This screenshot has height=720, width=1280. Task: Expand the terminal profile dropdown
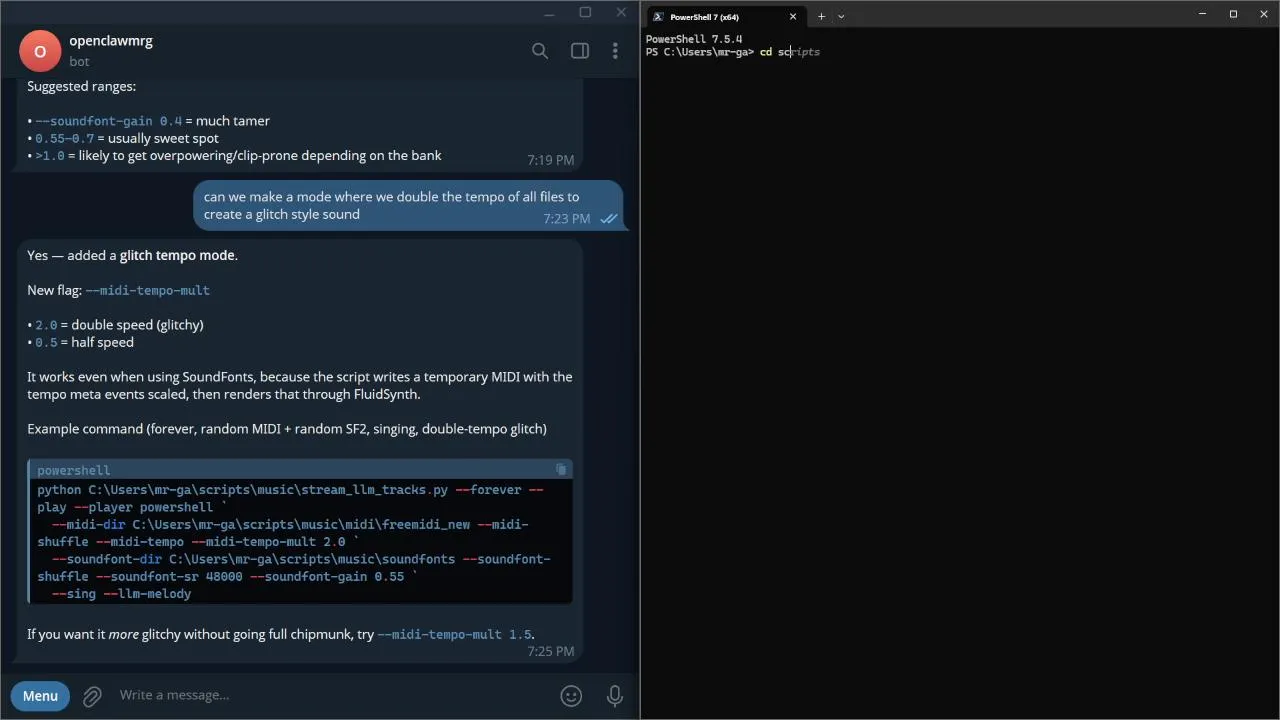(x=841, y=16)
